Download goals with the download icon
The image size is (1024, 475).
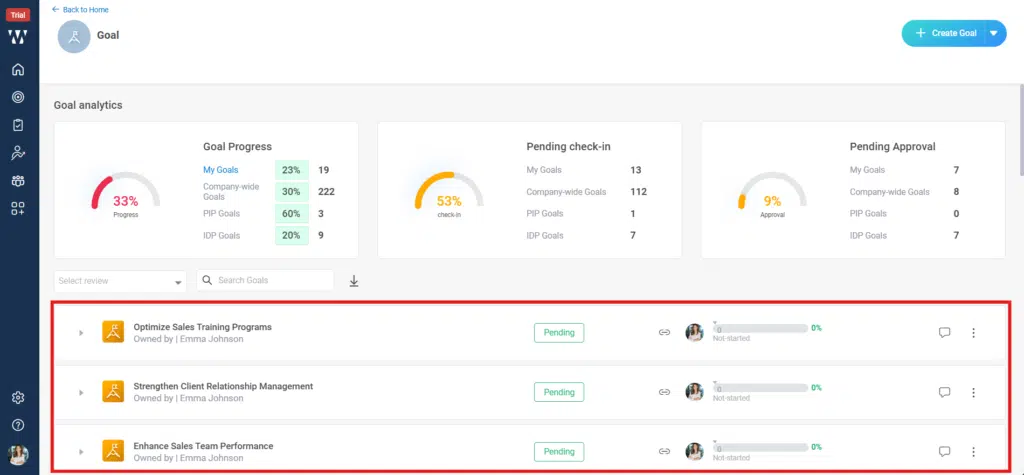click(x=354, y=281)
